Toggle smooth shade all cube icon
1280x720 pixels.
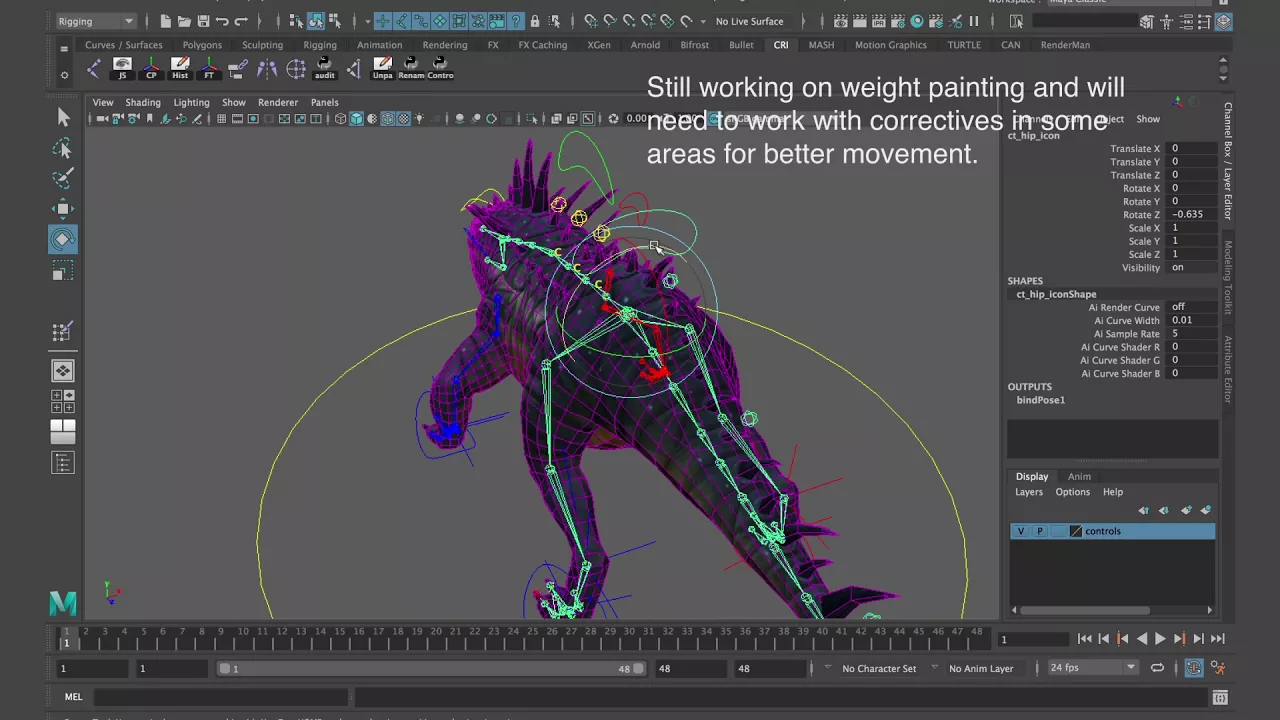pyautogui.click(x=356, y=119)
